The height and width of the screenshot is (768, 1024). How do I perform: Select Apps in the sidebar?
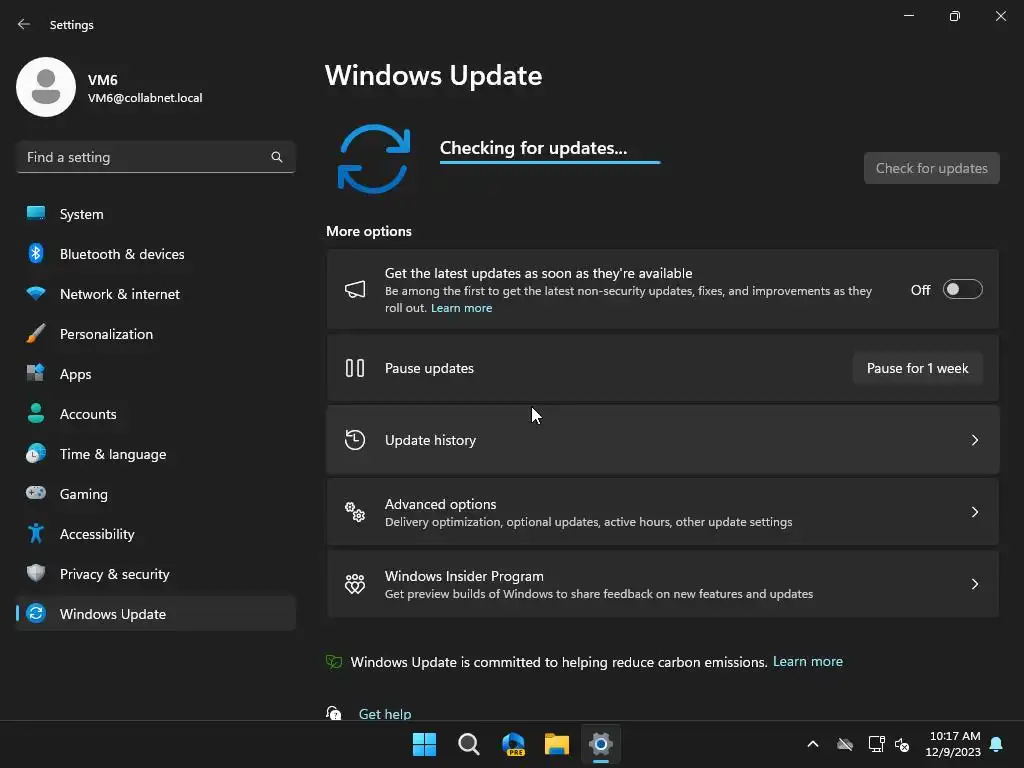(x=155, y=374)
